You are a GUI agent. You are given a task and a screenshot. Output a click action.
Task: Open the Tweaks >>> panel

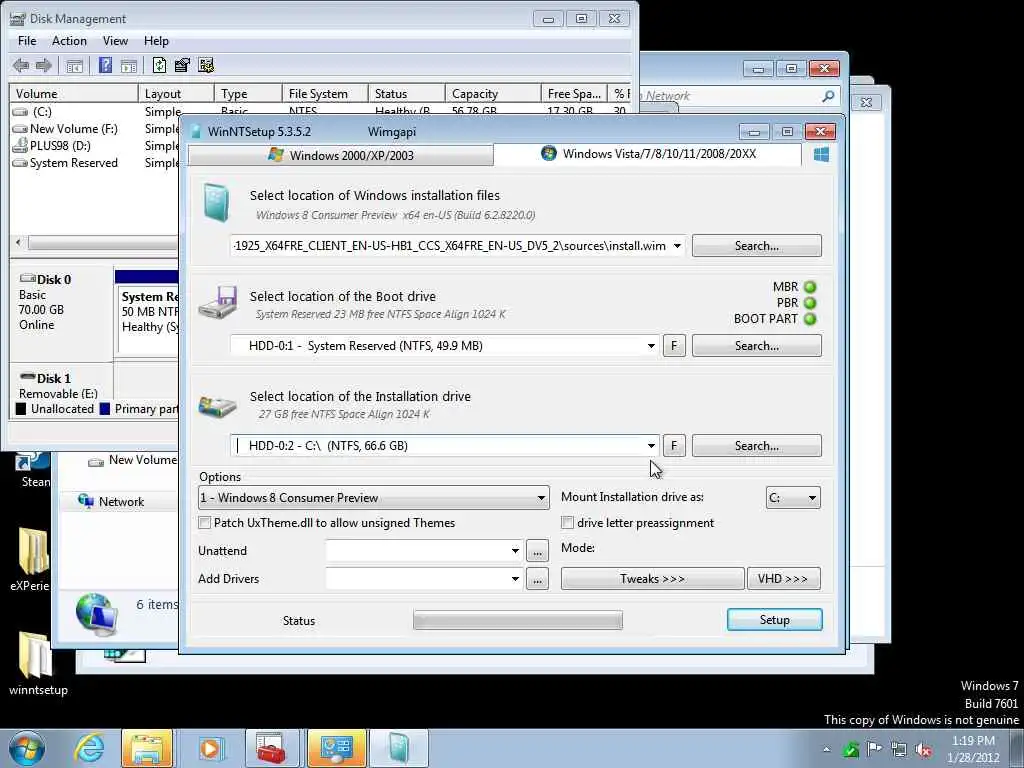tap(652, 579)
